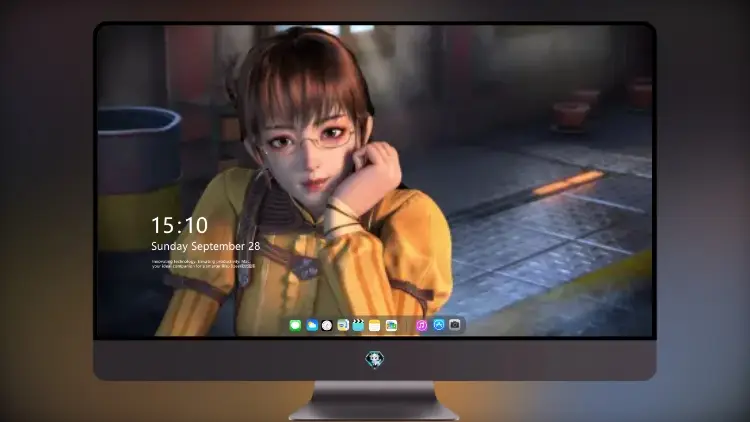The image size is (750, 422).
Task: Open the green Messages app in dock
Action: [295, 326]
